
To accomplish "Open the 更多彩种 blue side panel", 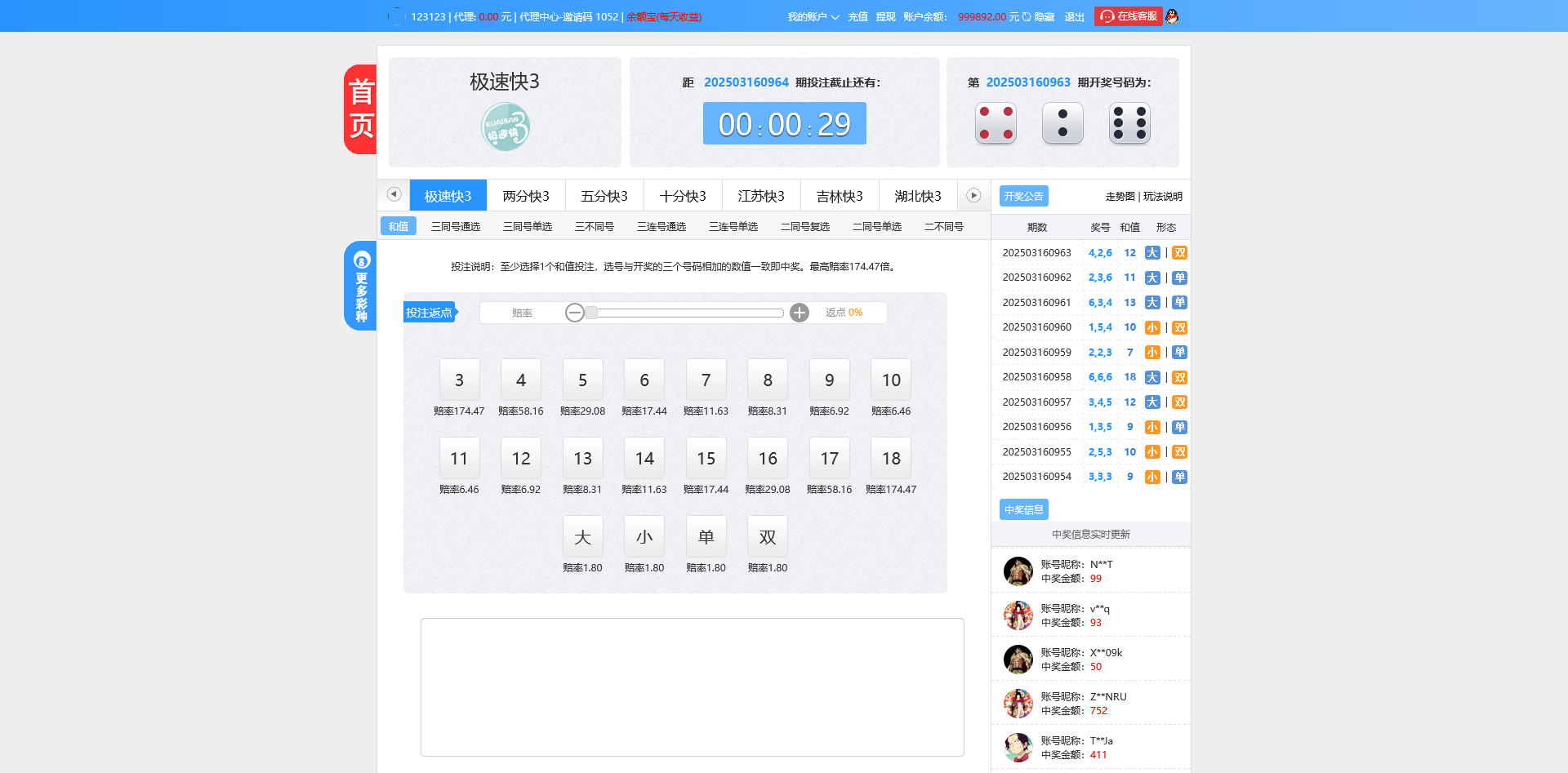I will pos(361,286).
